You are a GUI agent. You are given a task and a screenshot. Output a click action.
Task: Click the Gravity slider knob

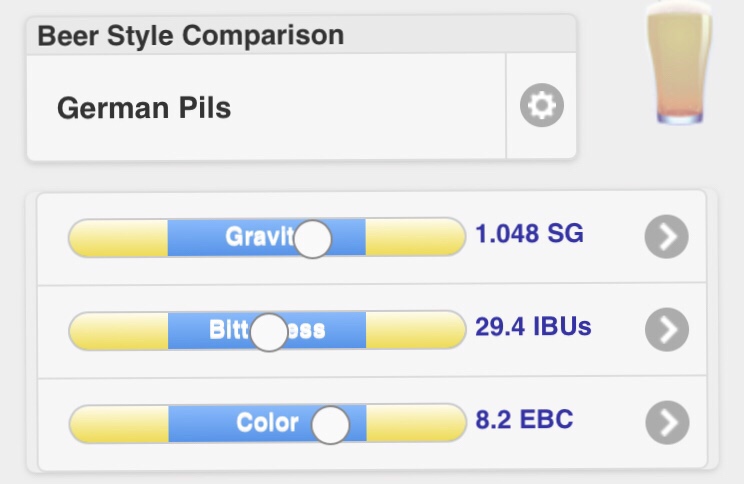(x=313, y=239)
